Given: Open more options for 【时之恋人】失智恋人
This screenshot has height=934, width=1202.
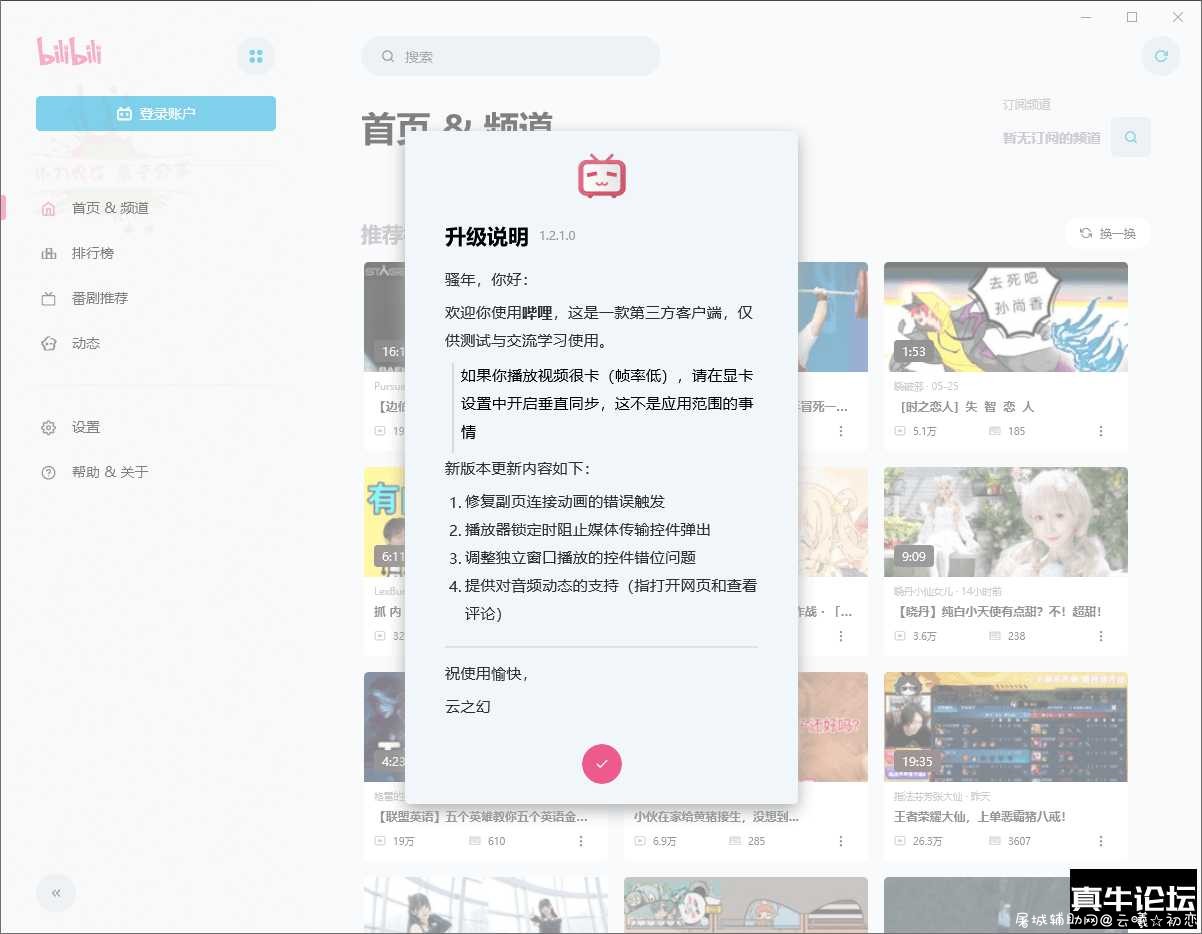Looking at the screenshot, I should (1101, 431).
